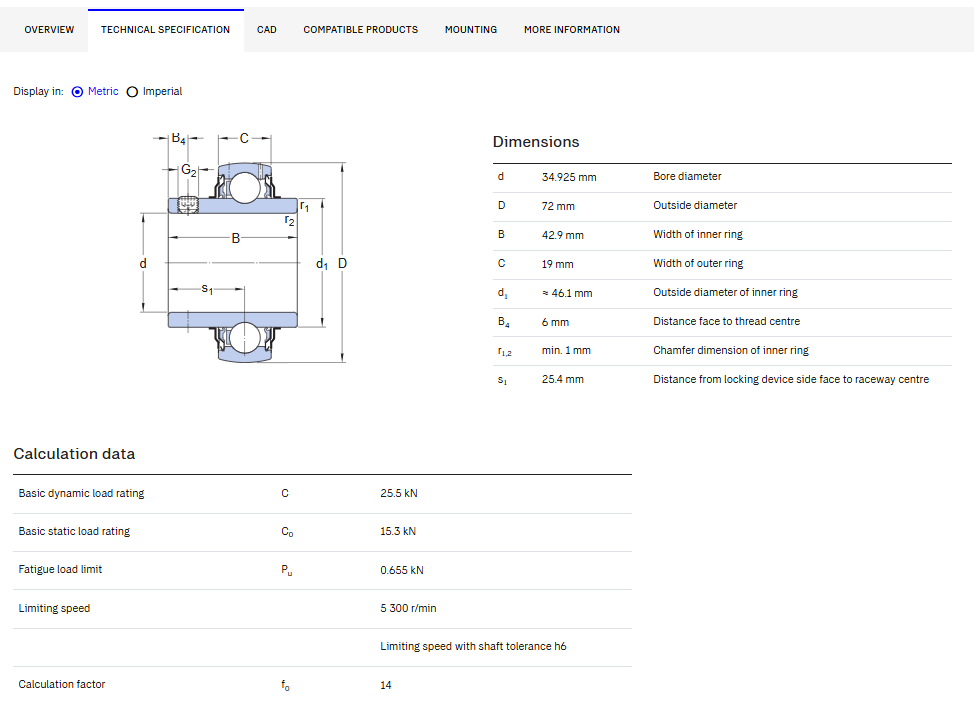974x712 pixels.
Task: Click the Bore diameter description
Action: pos(687,176)
